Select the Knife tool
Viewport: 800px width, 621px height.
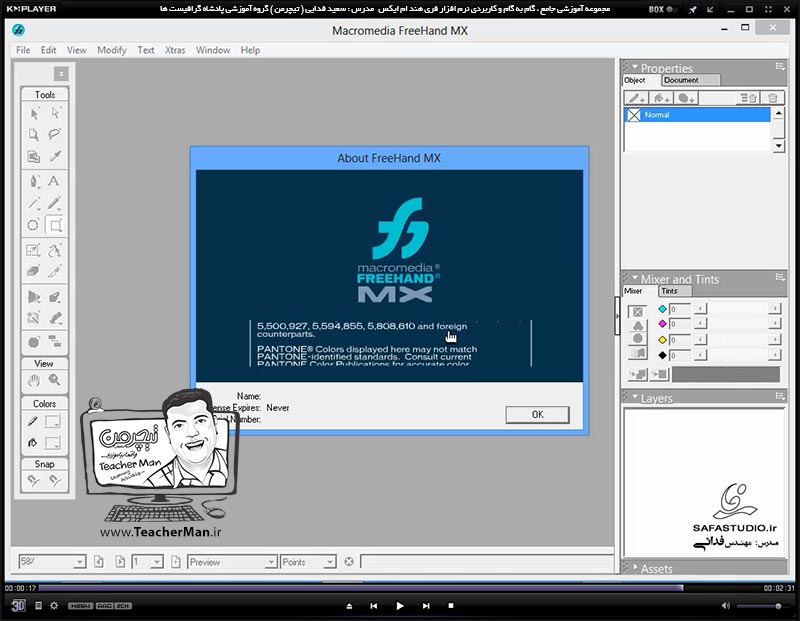[x=55, y=271]
